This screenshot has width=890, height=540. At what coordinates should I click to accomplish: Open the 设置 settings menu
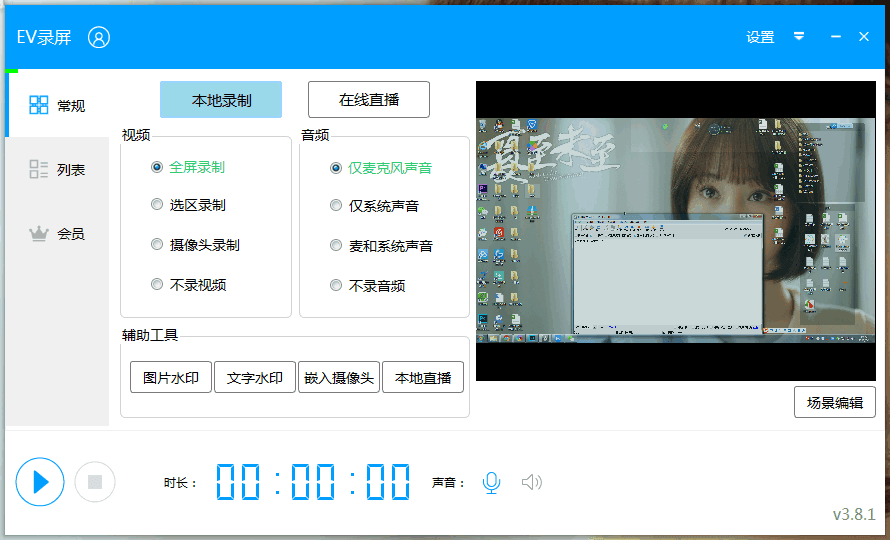(x=760, y=37)
